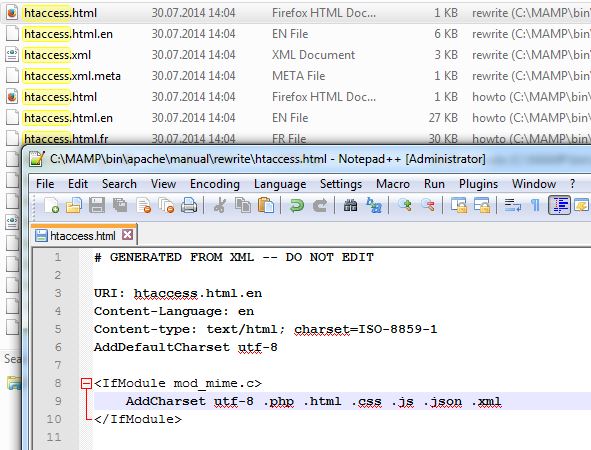Select the htaccess.xml file row
The height and width of the screenshot is (450, 591).
296,55
